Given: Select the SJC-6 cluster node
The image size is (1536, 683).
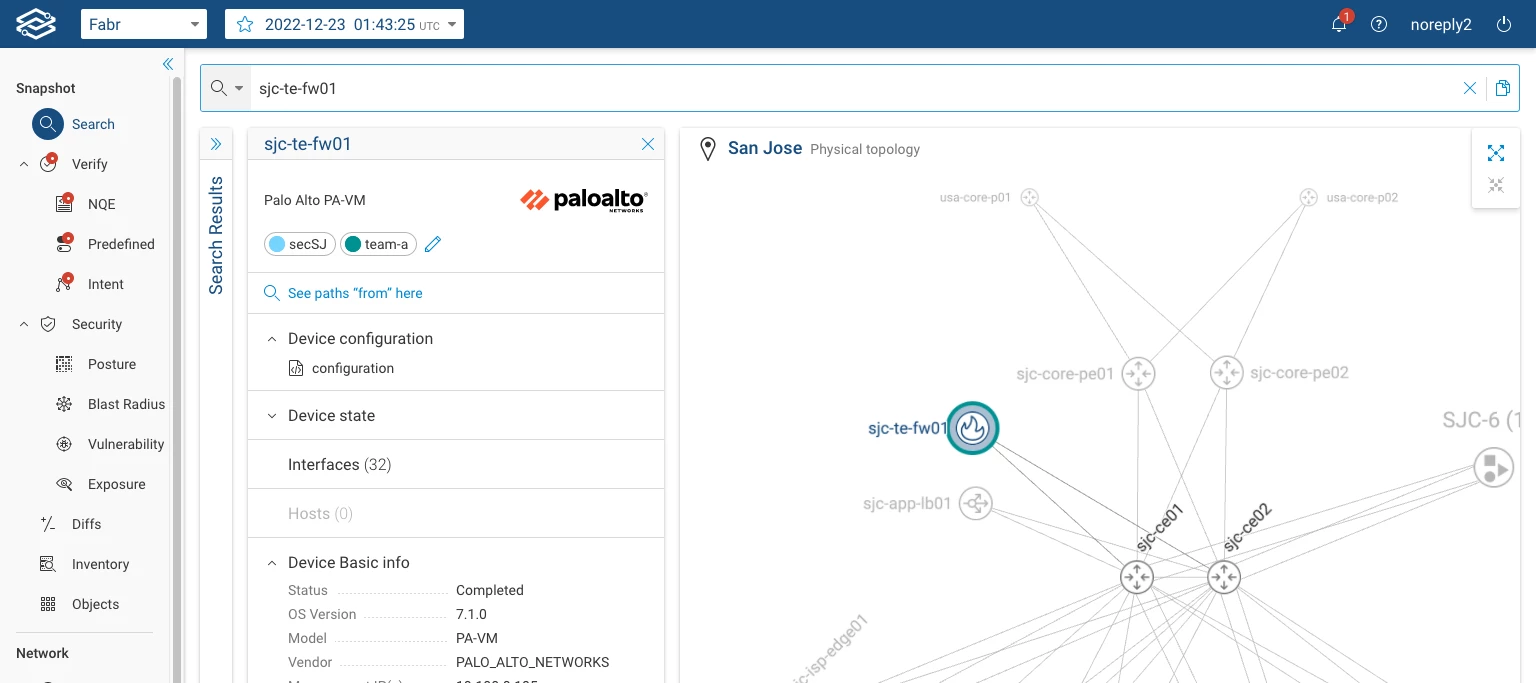Looking at the screenshot, I should tap(1492, 468).
